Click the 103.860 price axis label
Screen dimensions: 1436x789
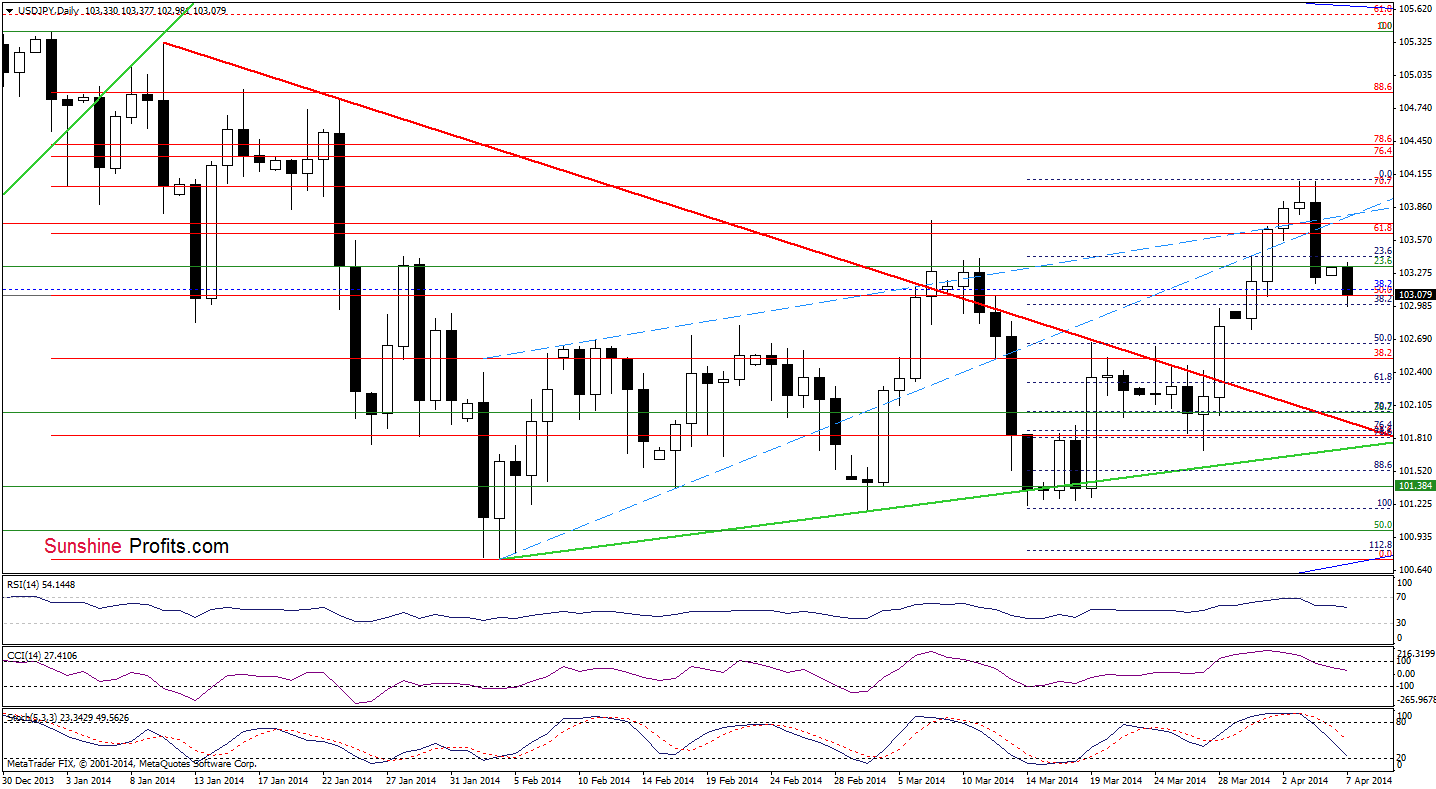coord(1414,207)
